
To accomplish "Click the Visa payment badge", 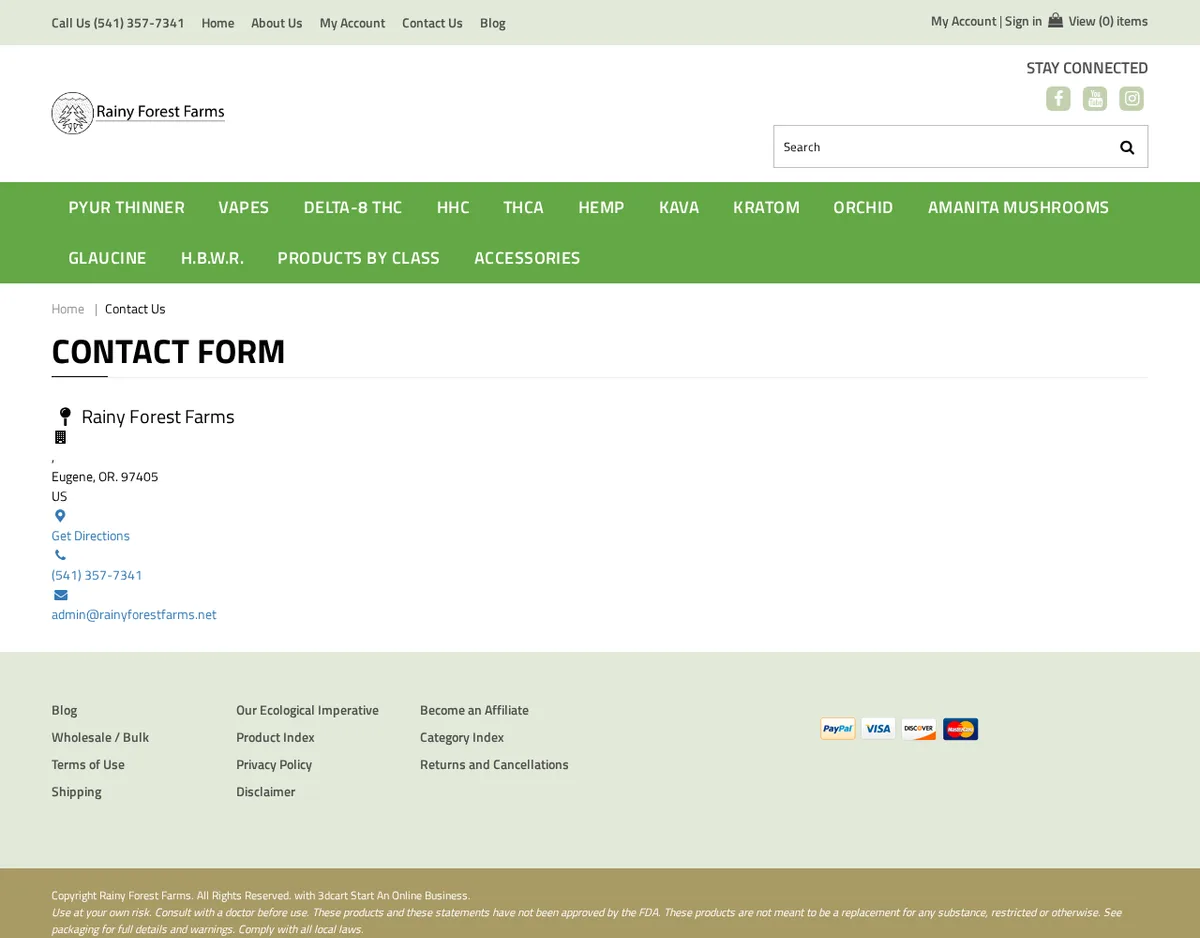I will coord(879,729).
